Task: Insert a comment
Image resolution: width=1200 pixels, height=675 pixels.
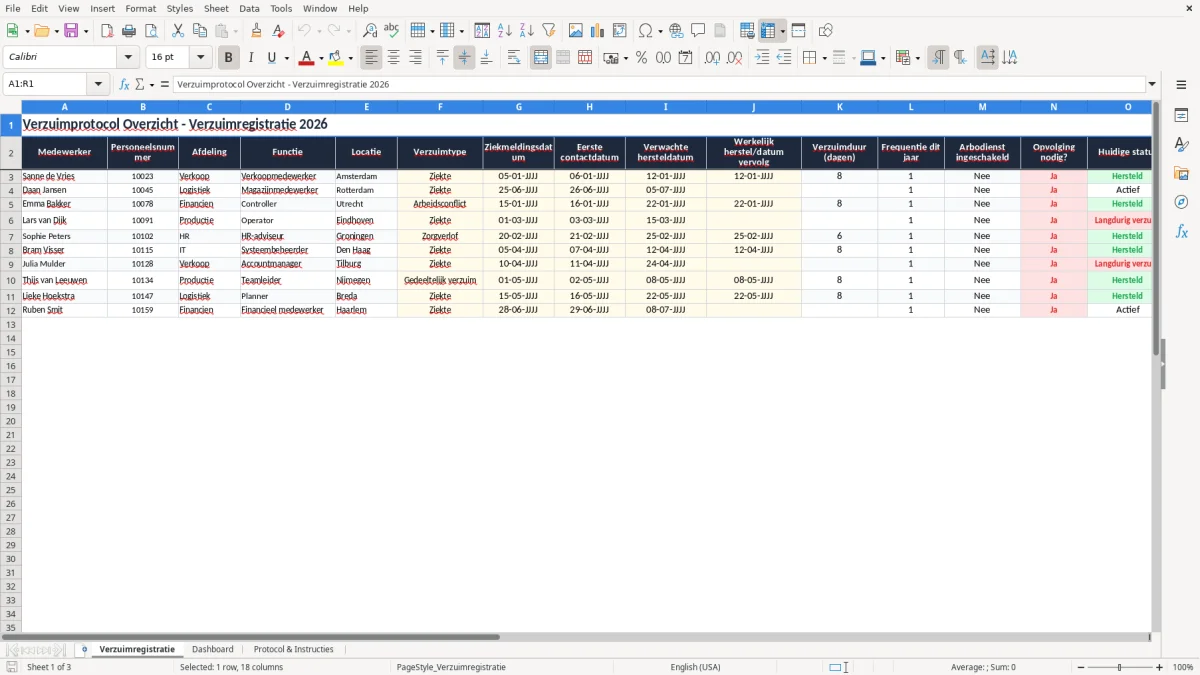Action: (x=698, y=31)
